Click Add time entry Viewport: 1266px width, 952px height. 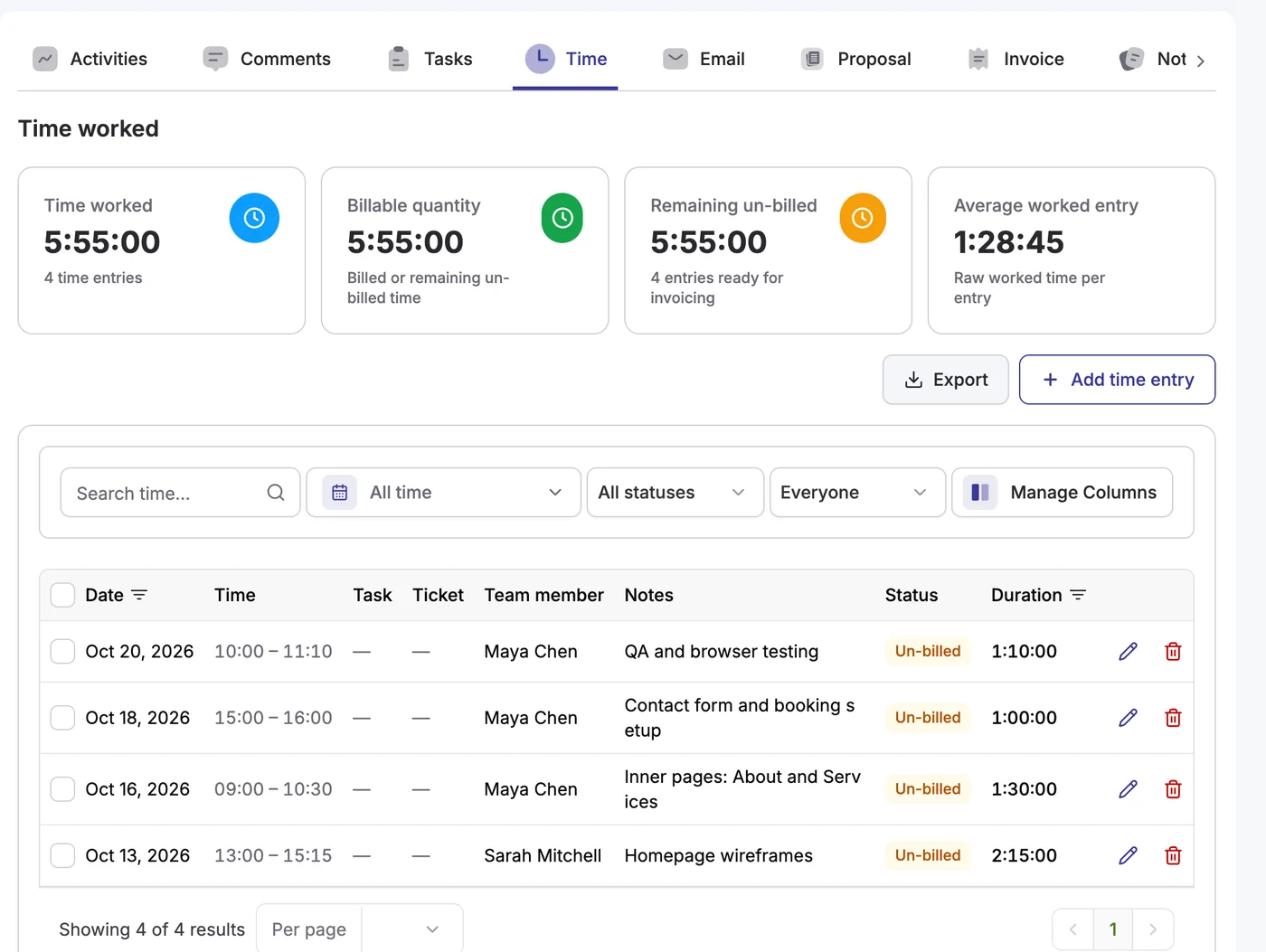coord(1118,380)
